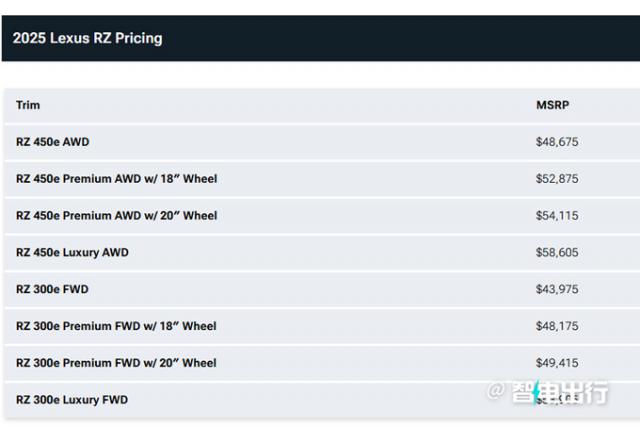
Task: Click the partially hidden RZ 300e Luxury FWD price
Action: point(557,401)
